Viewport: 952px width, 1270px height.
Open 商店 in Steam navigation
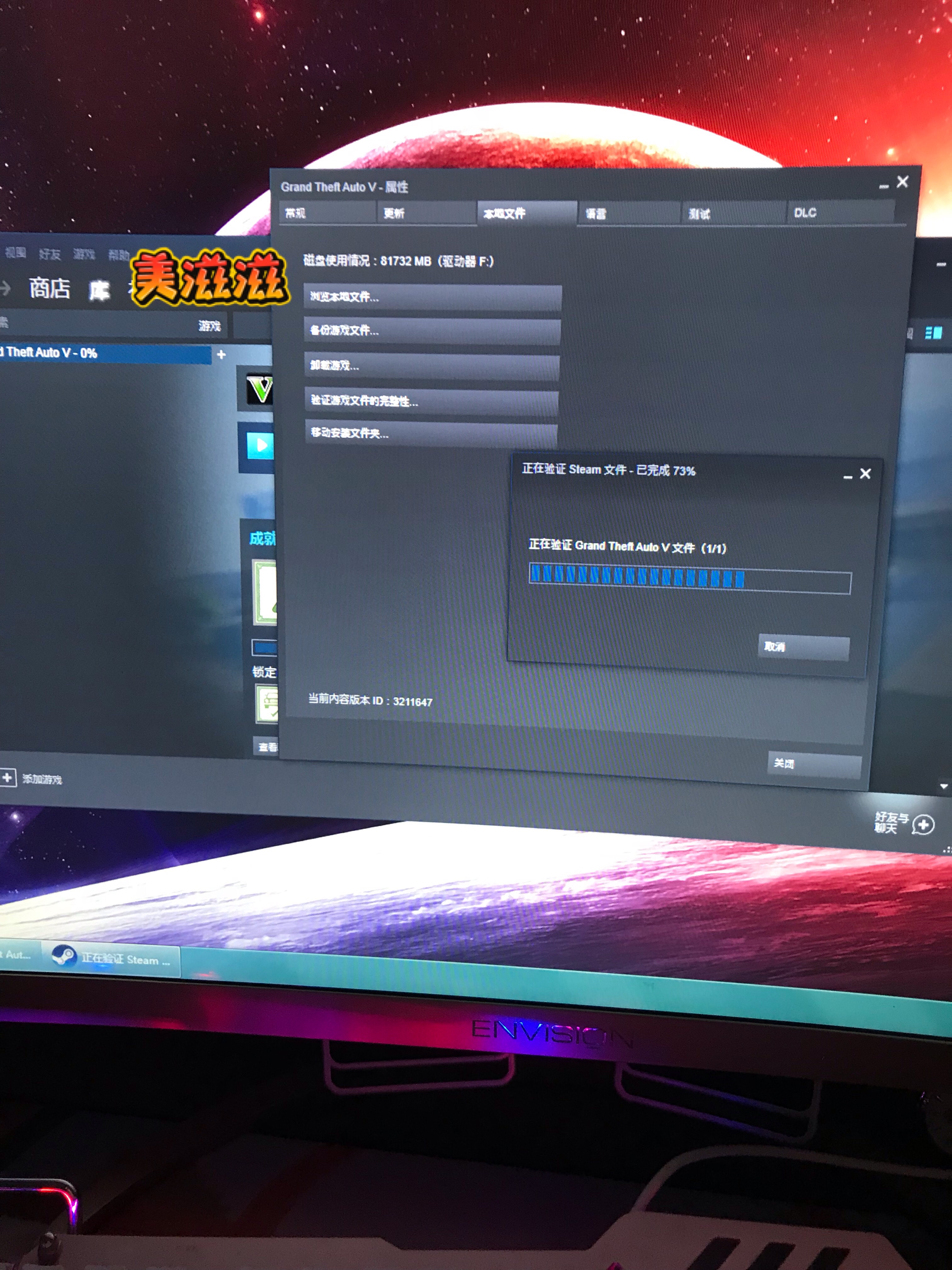pyautogui.click(x=50, y=288)
